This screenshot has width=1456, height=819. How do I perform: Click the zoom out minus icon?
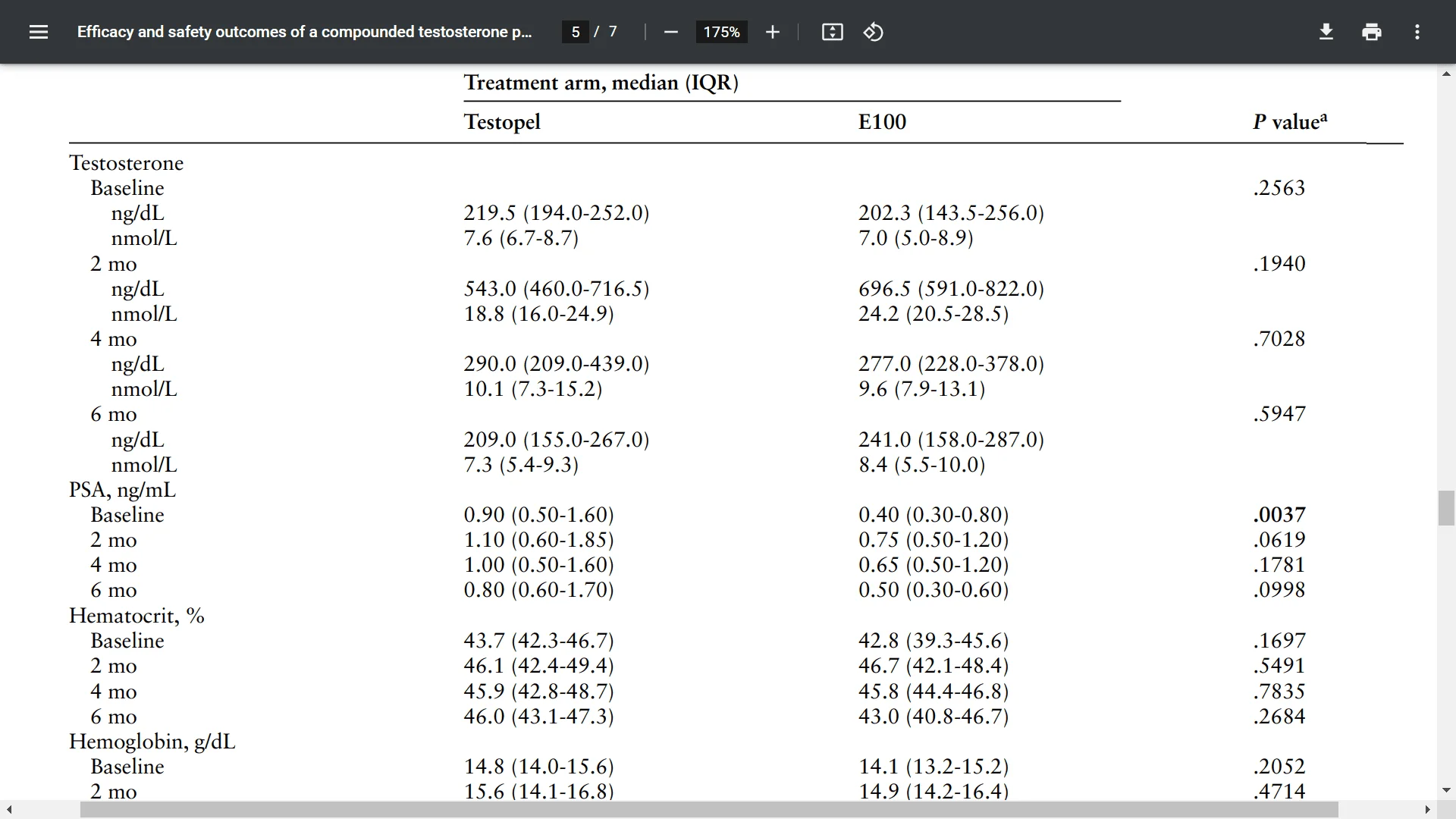(x=670, y=32)
